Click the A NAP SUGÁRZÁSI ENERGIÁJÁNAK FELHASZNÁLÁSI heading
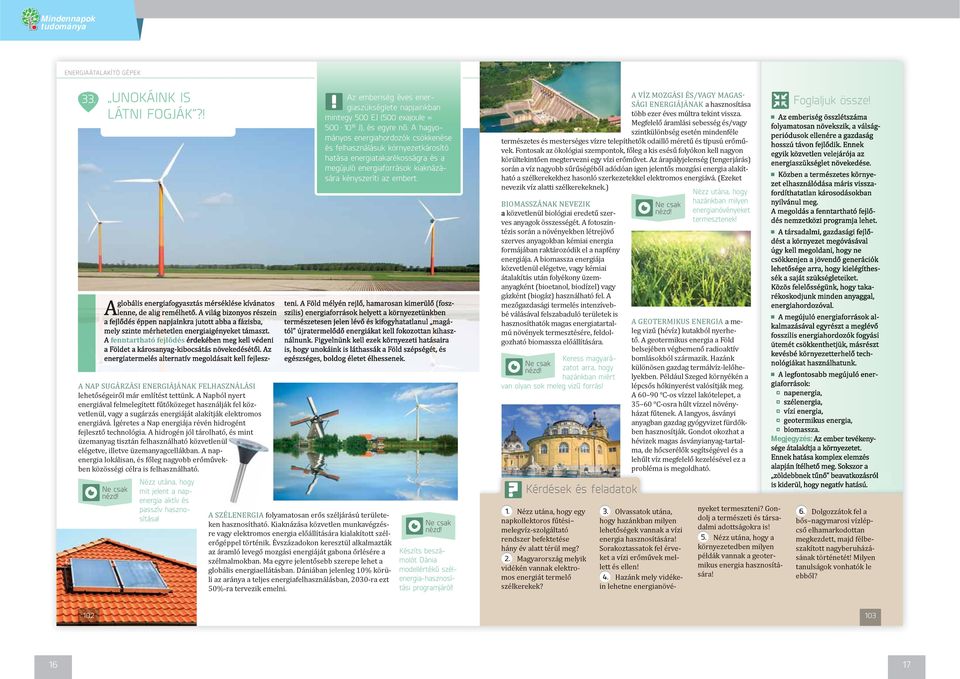960x679 pixels. coord(167,386)
